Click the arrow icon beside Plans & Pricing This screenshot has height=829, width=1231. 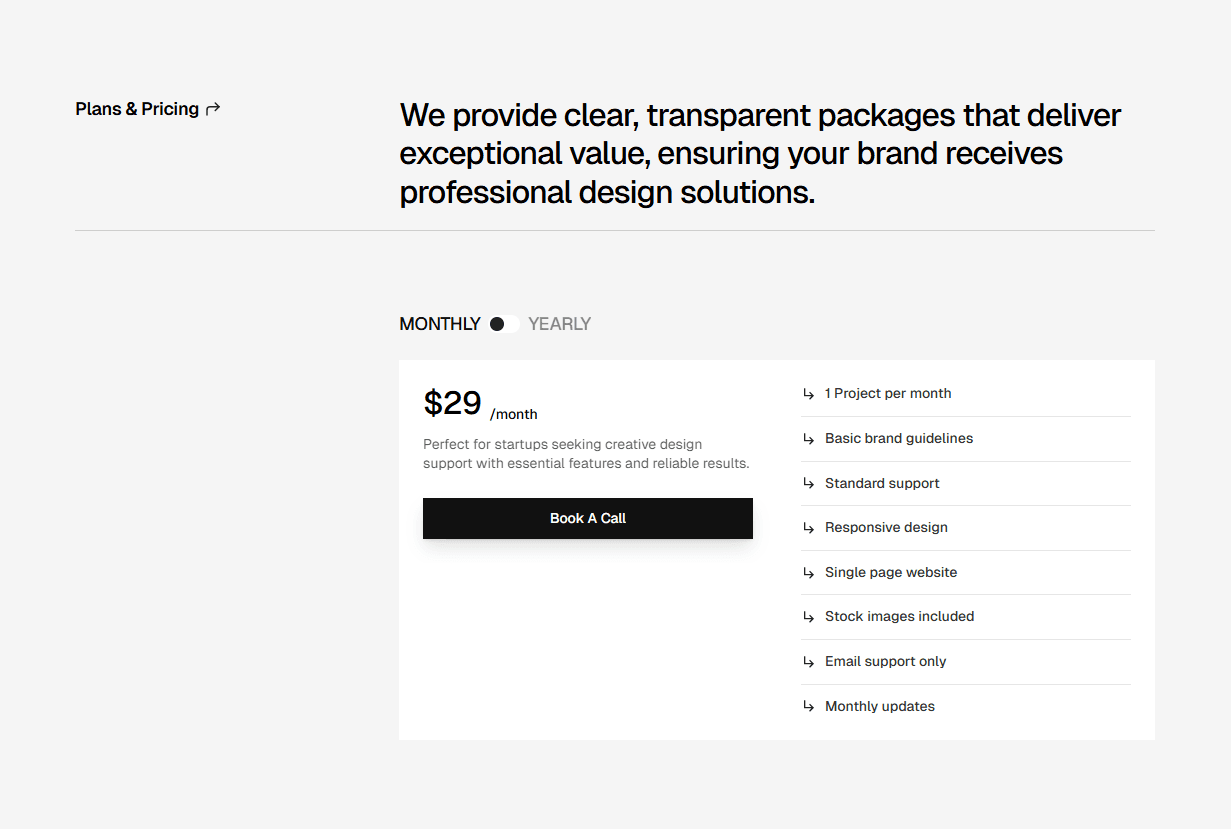[x=212, y=107]
